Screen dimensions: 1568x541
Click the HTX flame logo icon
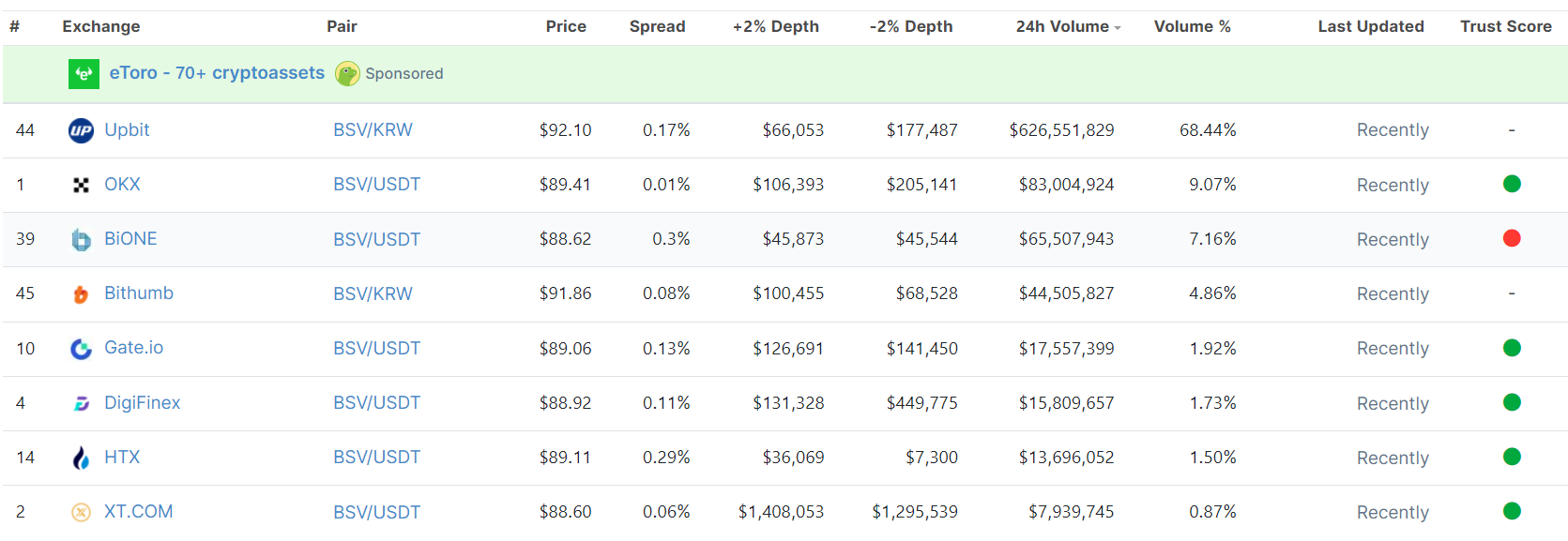click(x=82, y=458)
